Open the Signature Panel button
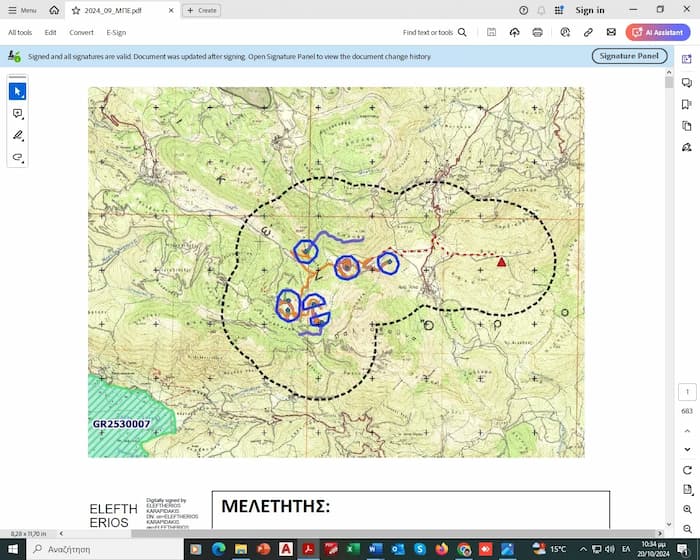 pos(629,56)
